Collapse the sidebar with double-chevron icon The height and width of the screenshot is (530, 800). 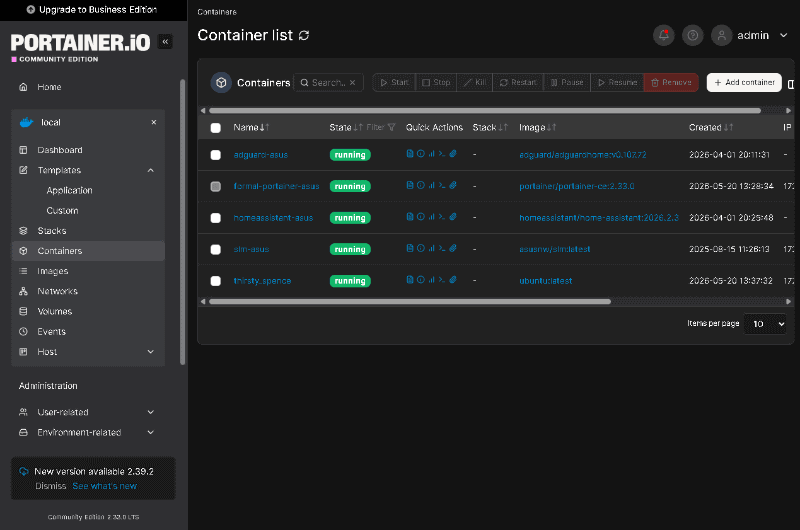coord(165,42)
